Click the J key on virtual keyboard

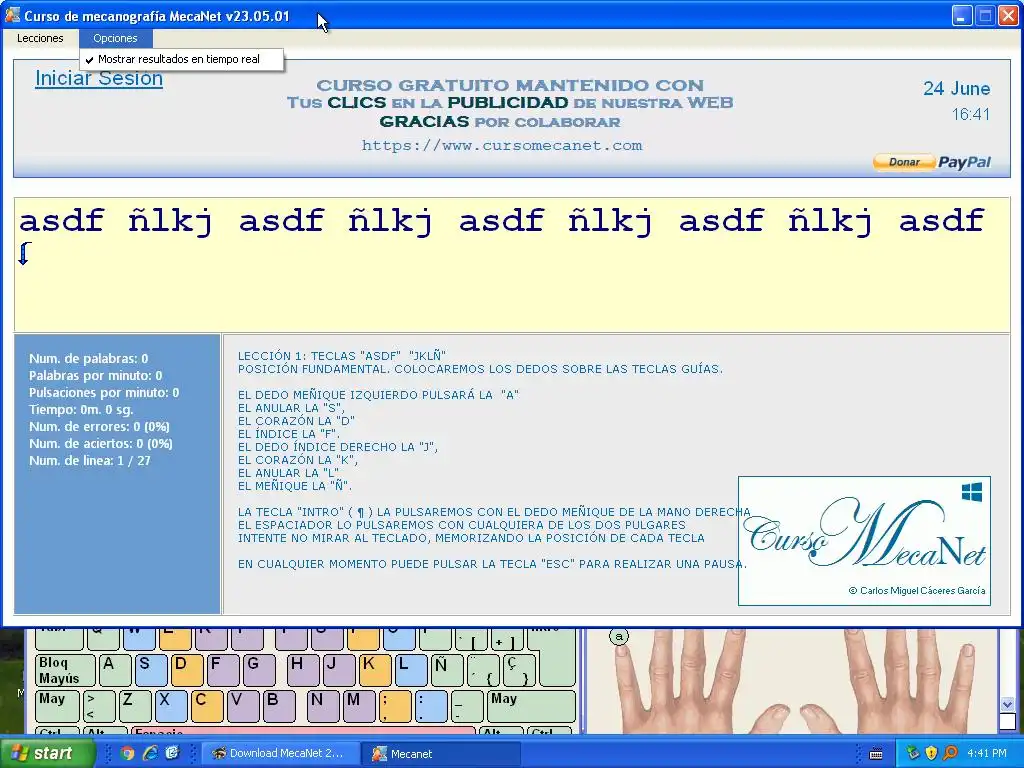coord(340,670)
